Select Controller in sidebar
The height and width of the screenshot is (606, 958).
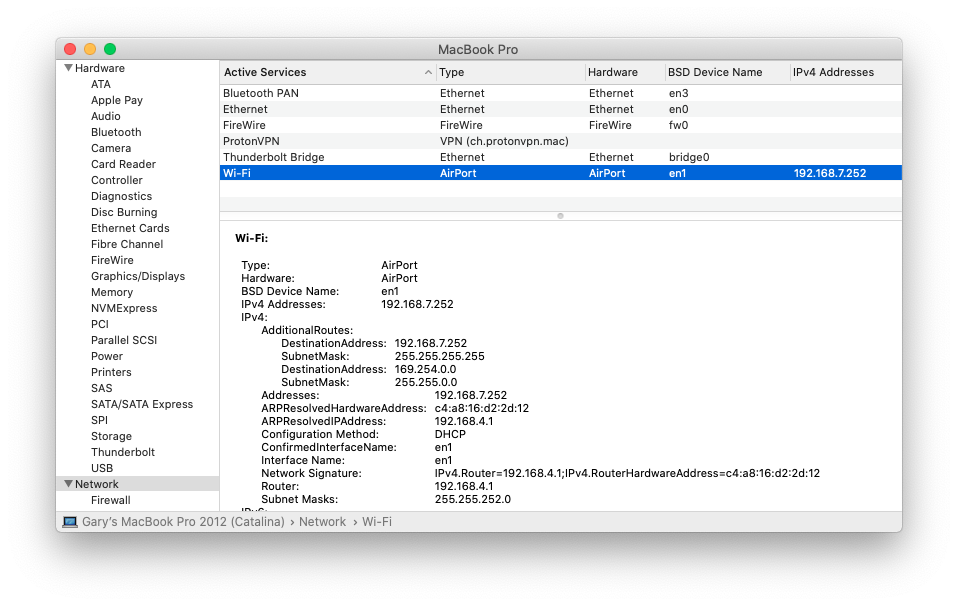click(117, 180)
